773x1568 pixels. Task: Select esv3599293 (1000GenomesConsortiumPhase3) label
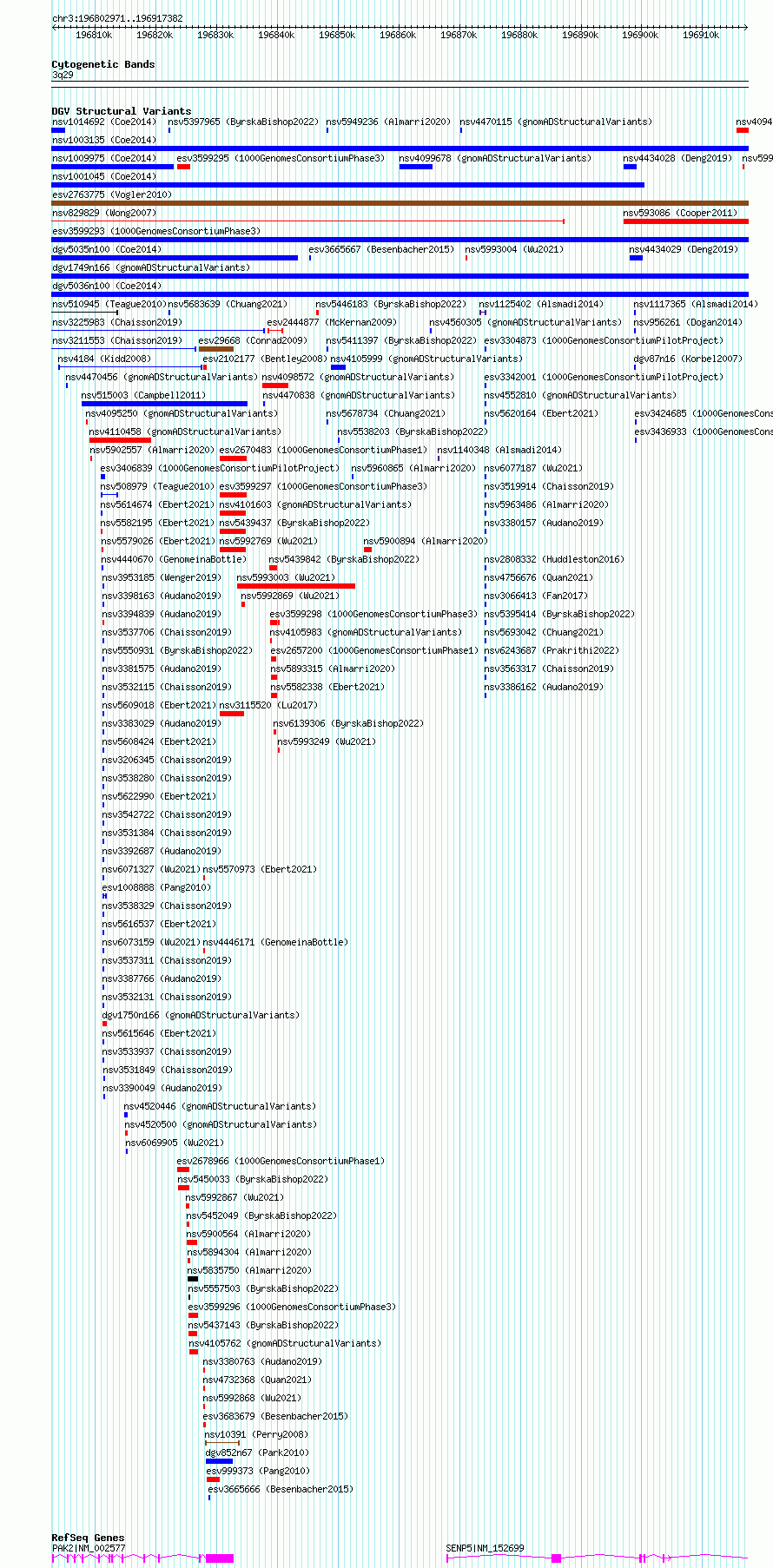(x=156, y=232)
